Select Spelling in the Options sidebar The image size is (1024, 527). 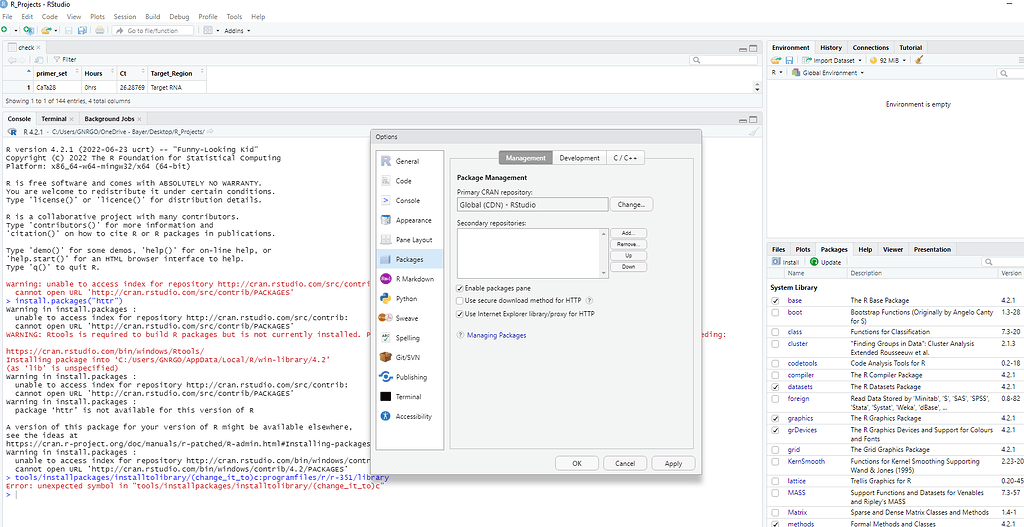pos(410,338)
